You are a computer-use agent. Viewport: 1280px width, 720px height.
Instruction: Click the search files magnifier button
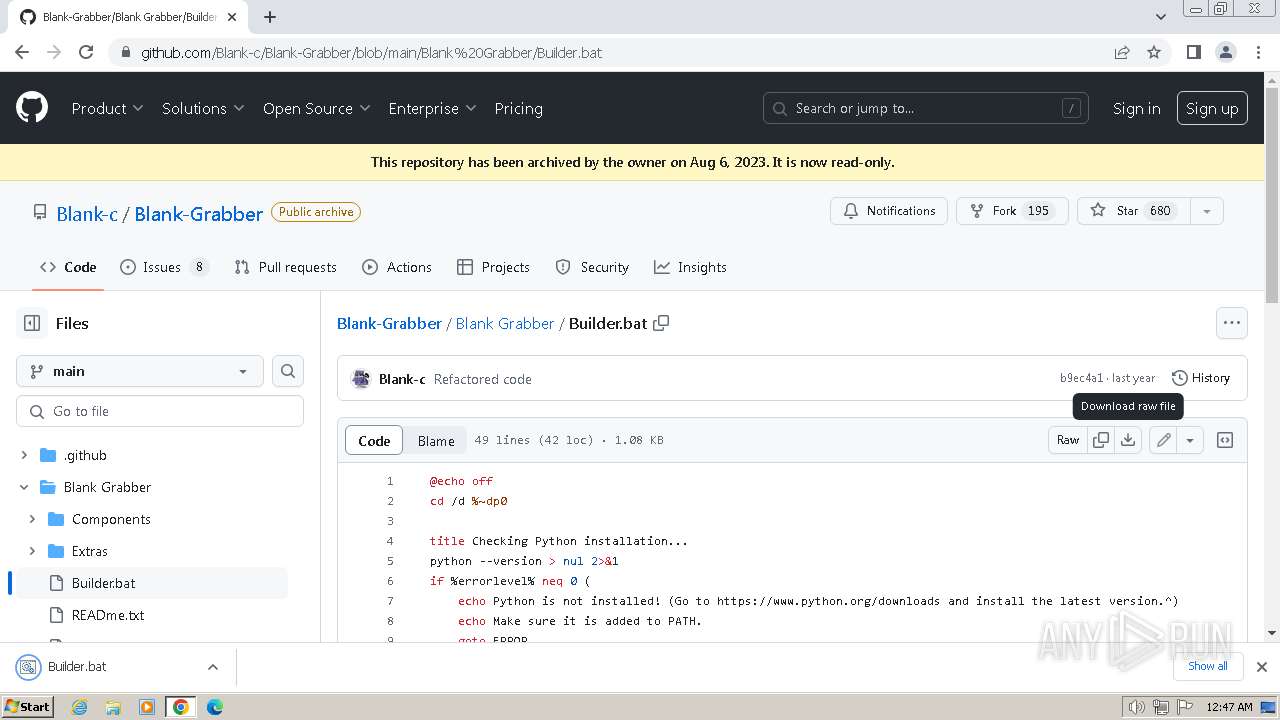click(x=287, y=371)
